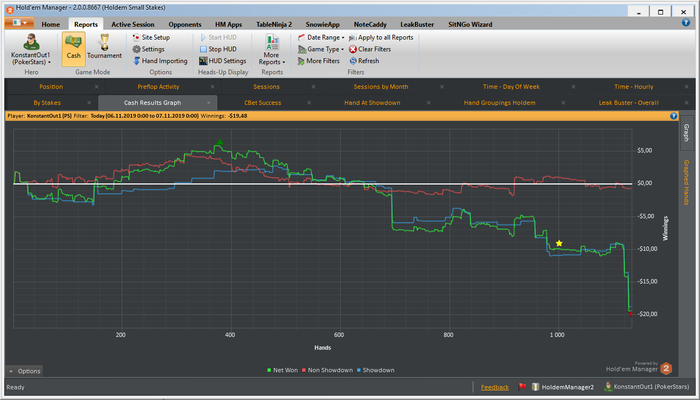Open More Filters
Screen dimensions: 700x400
coord(319,61)
